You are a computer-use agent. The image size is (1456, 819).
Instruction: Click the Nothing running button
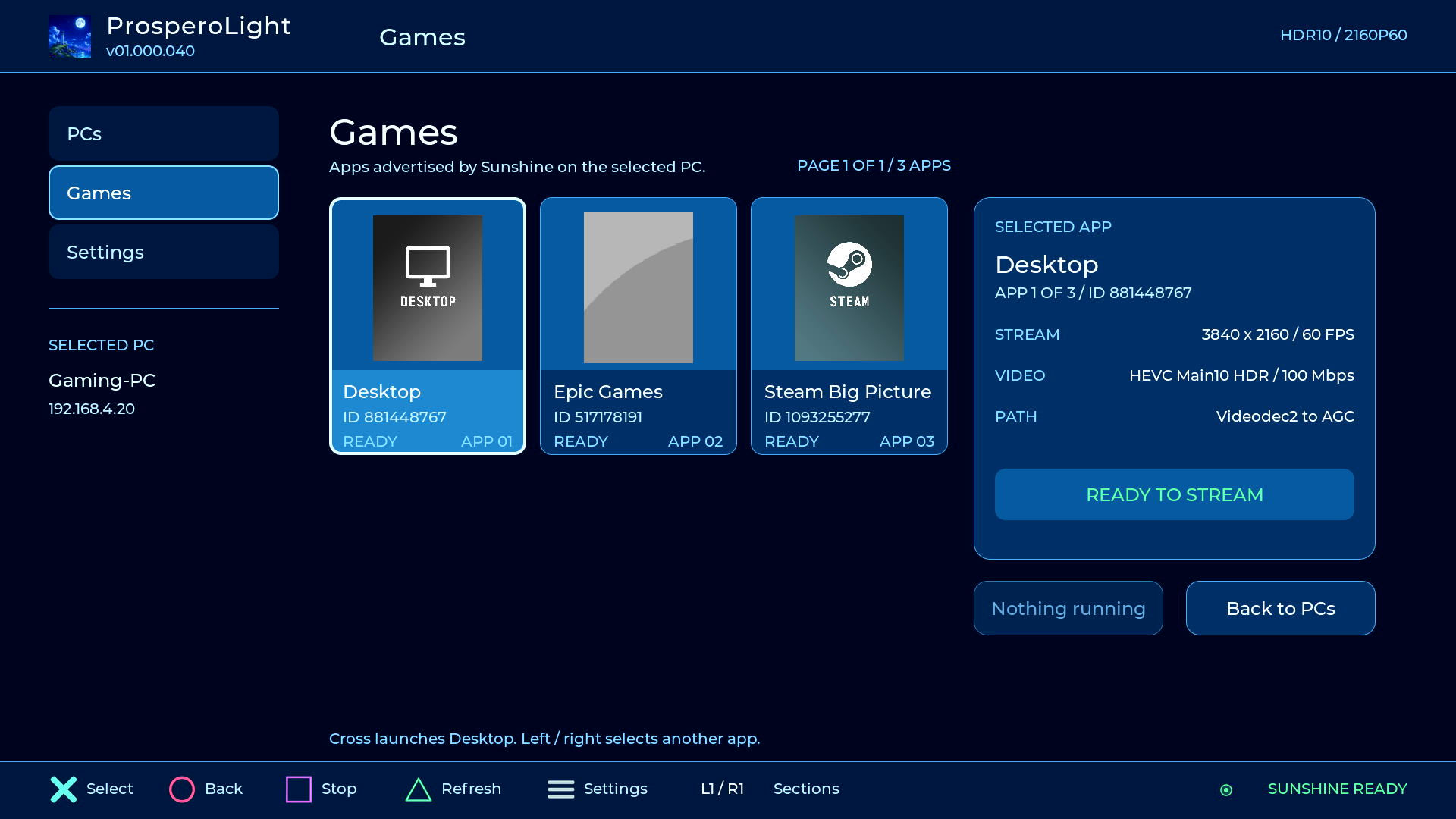click(1068, 608)
